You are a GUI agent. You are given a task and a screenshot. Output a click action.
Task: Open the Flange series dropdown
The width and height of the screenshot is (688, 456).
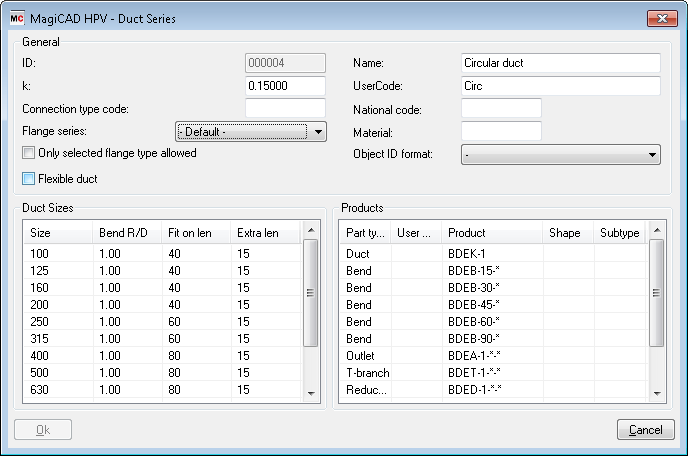(251, 132)
